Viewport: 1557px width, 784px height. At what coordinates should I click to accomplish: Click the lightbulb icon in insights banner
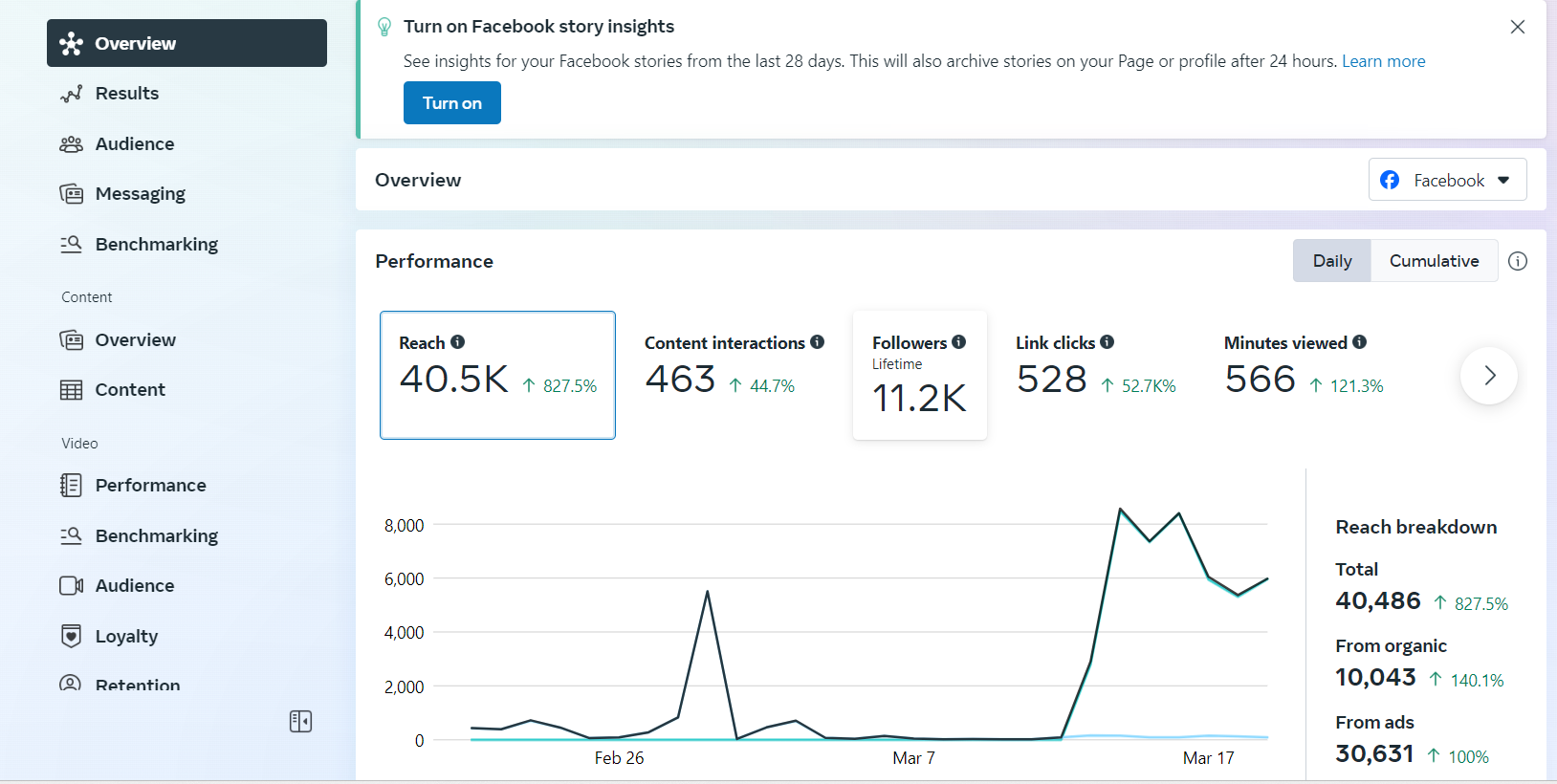384,27
